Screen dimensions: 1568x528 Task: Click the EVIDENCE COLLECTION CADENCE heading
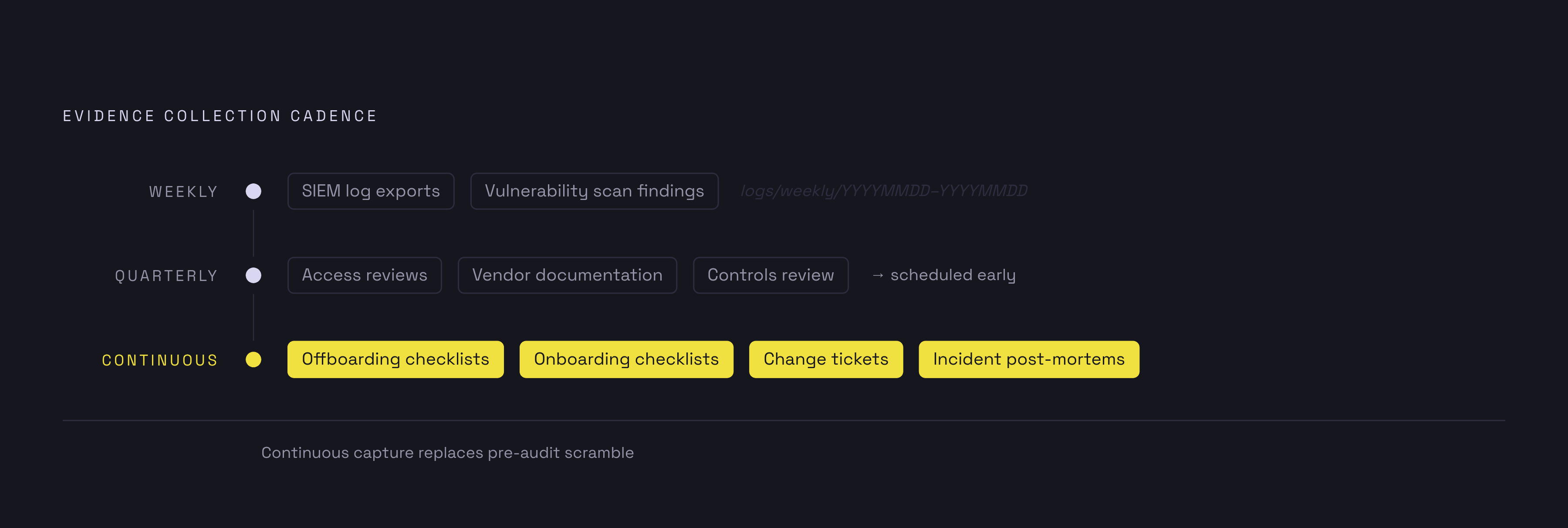click(220, 116)
